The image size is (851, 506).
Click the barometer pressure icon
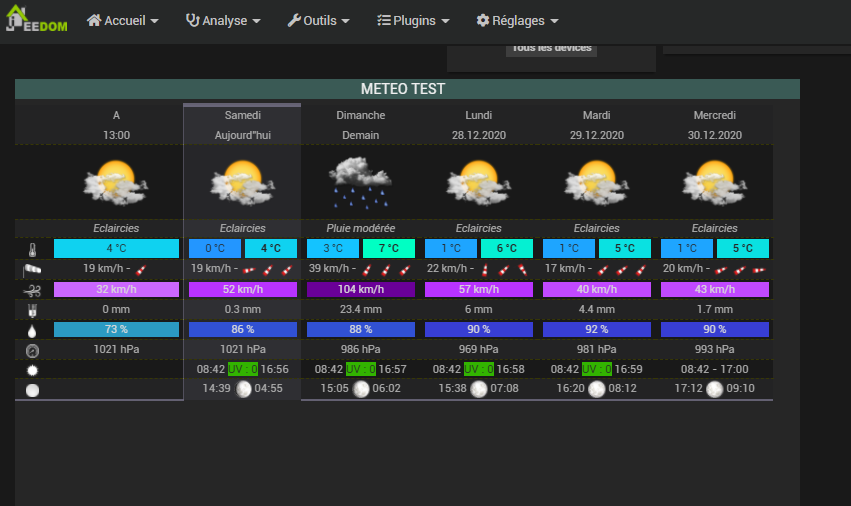pos(33,351)
